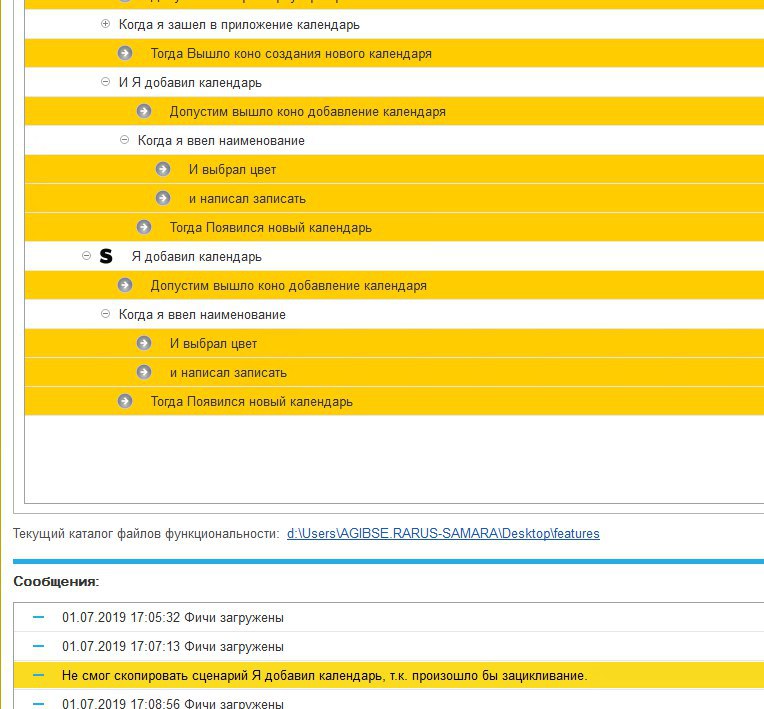Click arrow icon of 'Тогда Появился новый календарь' under 'И Я добавил календарь'
This screenshot has height=709, width=764.
(144, 227)
